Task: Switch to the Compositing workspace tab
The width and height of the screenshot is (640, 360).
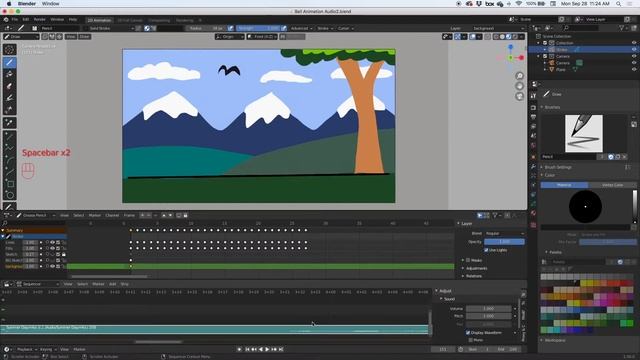Action: tap(159, 20)
